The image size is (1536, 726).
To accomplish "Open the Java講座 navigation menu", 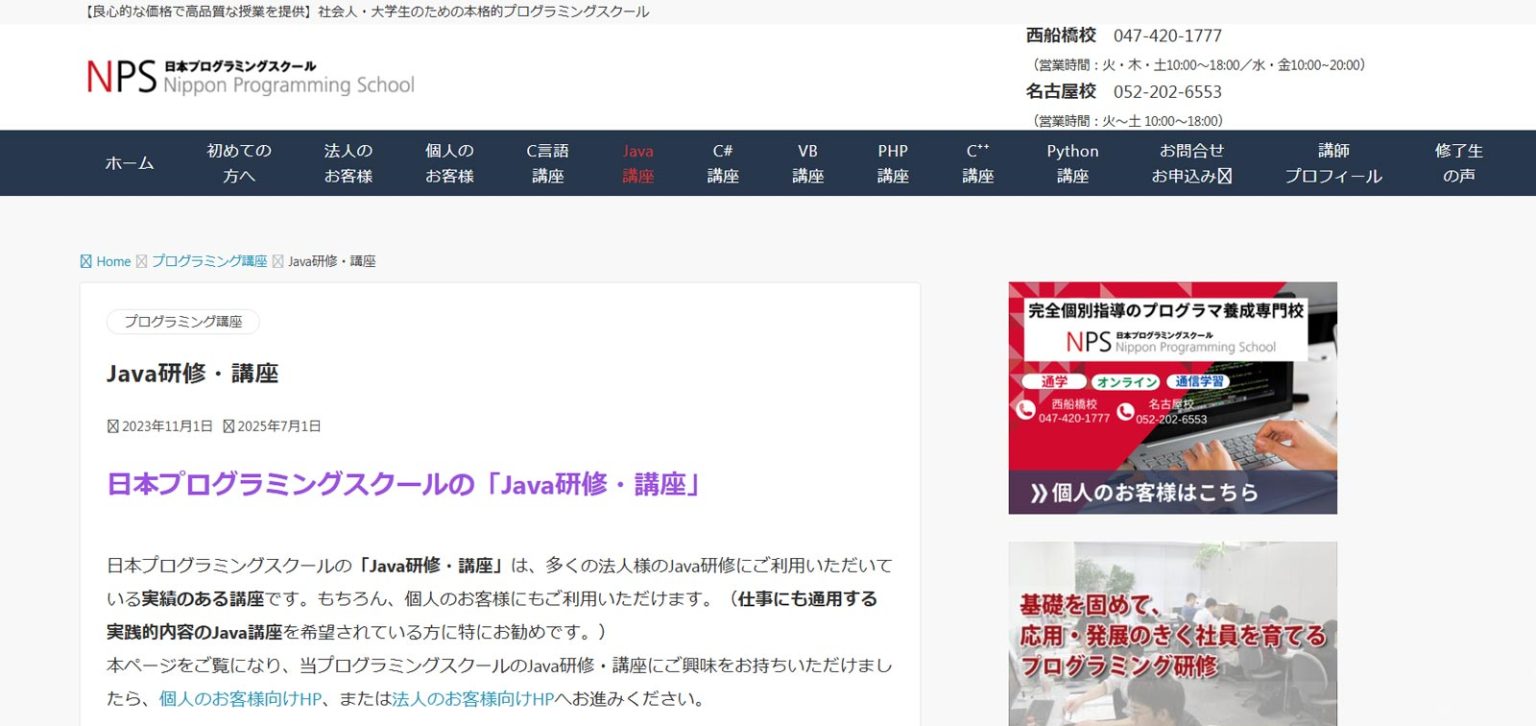I will [637, 163].
